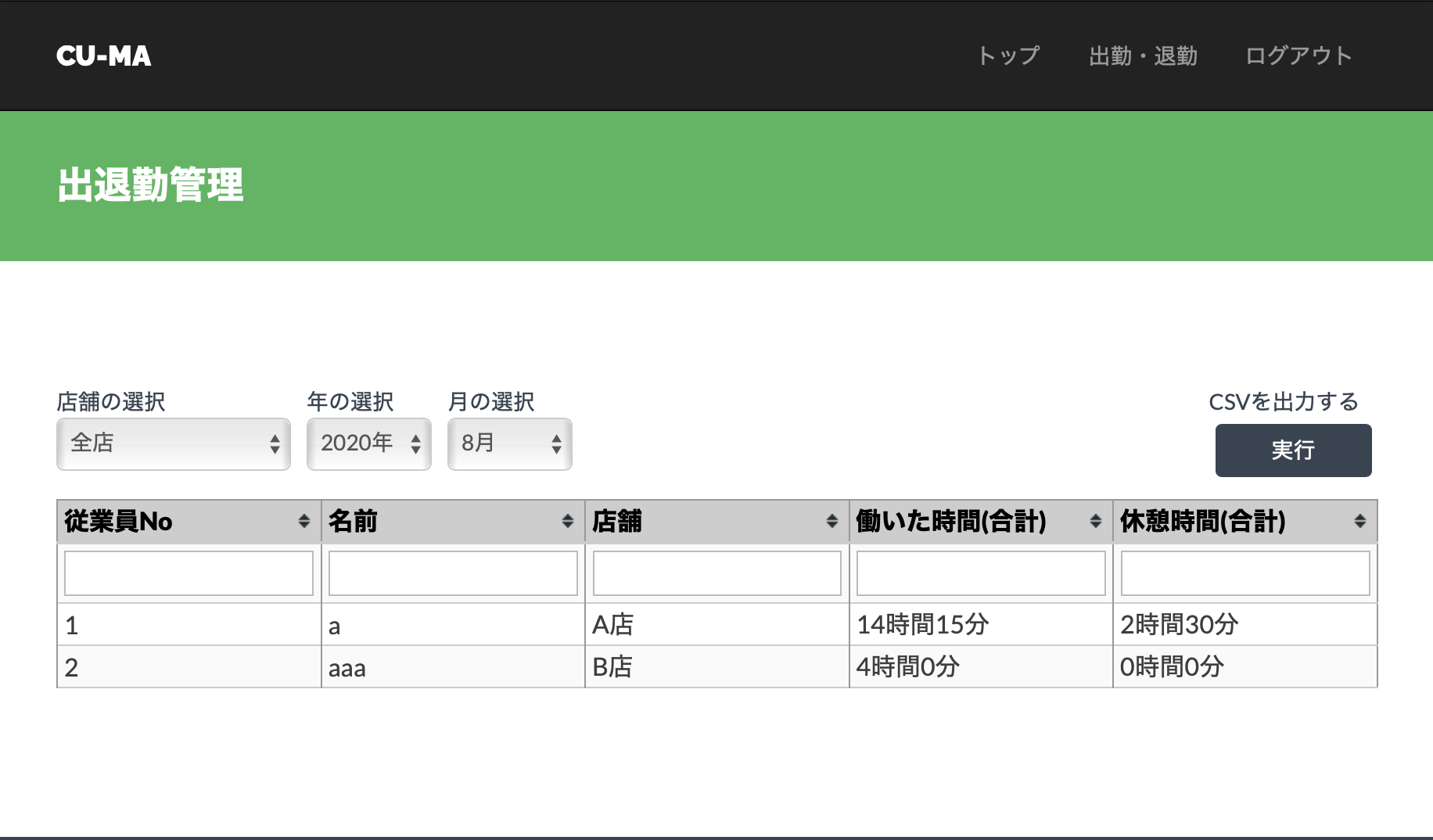Open the month dropdown showing 8月

point(510,443)
